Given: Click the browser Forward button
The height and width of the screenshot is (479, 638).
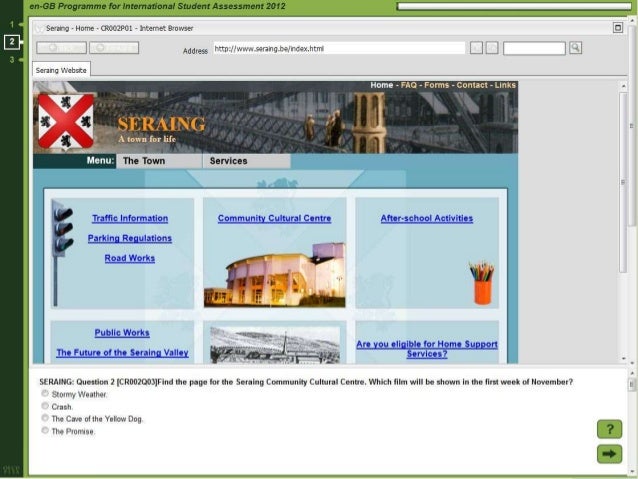Looking at the screenshot, I should (114, 48).
